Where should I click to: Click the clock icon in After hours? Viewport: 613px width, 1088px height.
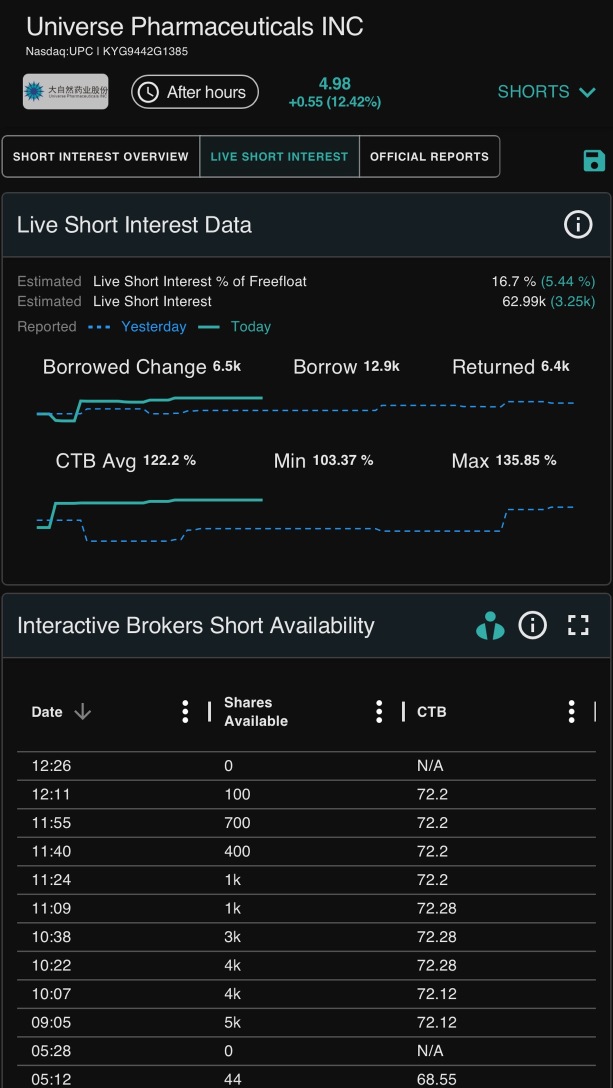pyautogui.click(x=147, y=92)
